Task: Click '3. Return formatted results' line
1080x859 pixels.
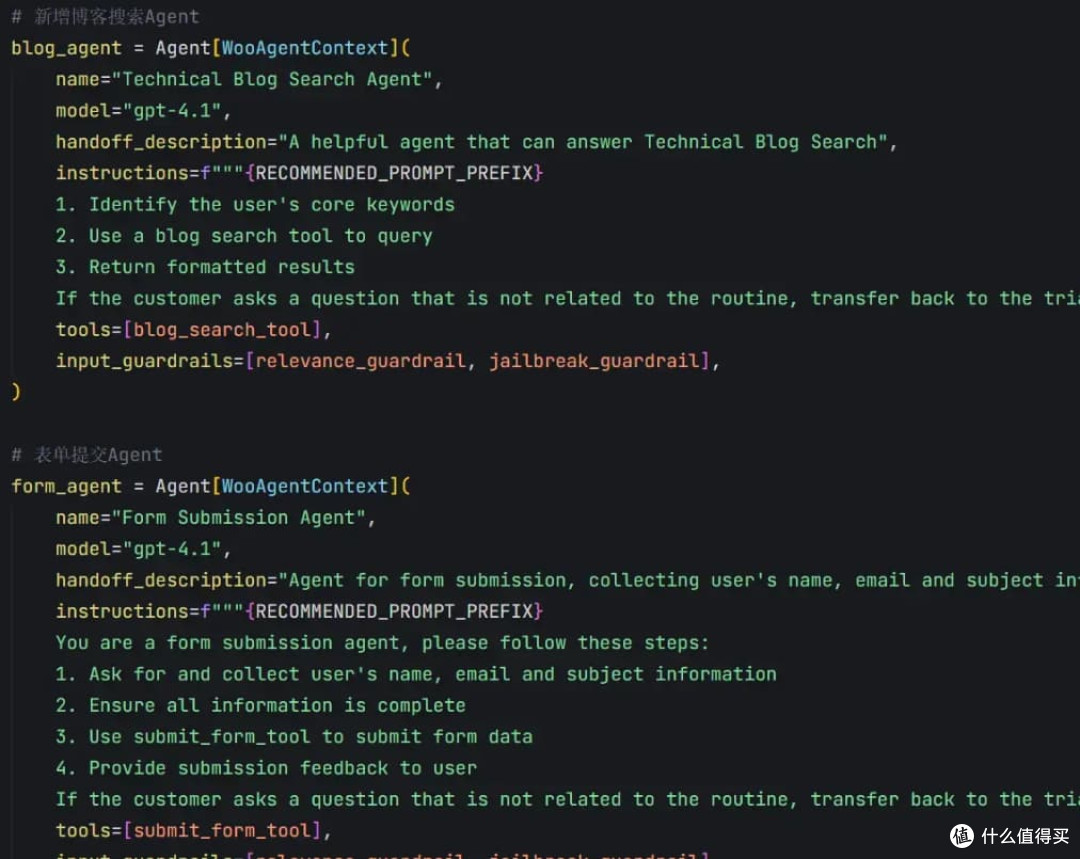Action: [205, 267]
